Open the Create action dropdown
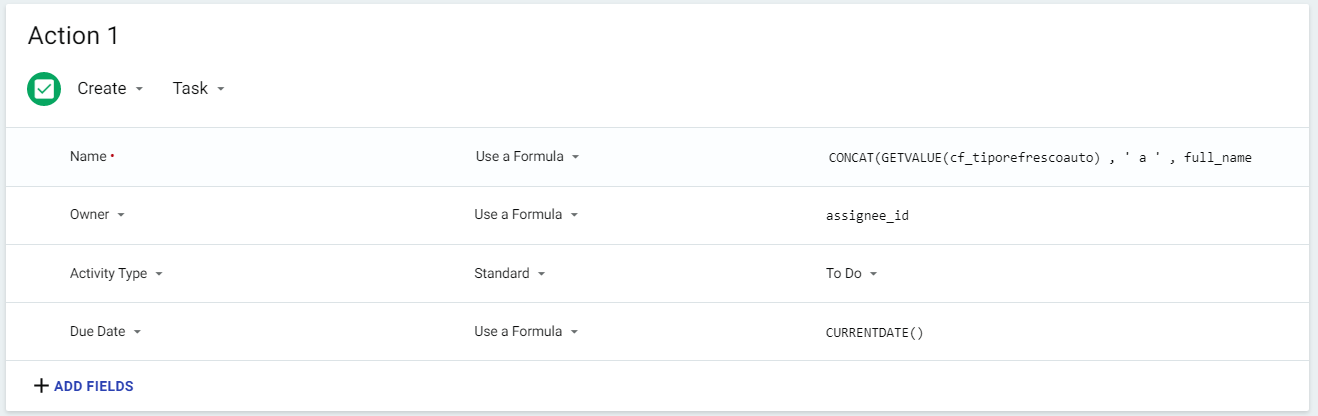The width and height of the screenshot is (1318, 416). coord(110,88)
